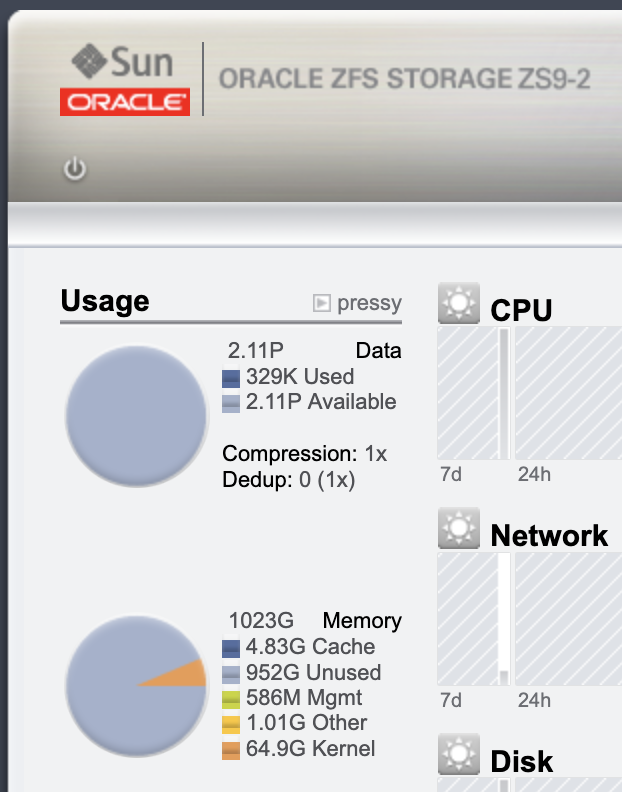Click the Network heading link

(549, 535)
